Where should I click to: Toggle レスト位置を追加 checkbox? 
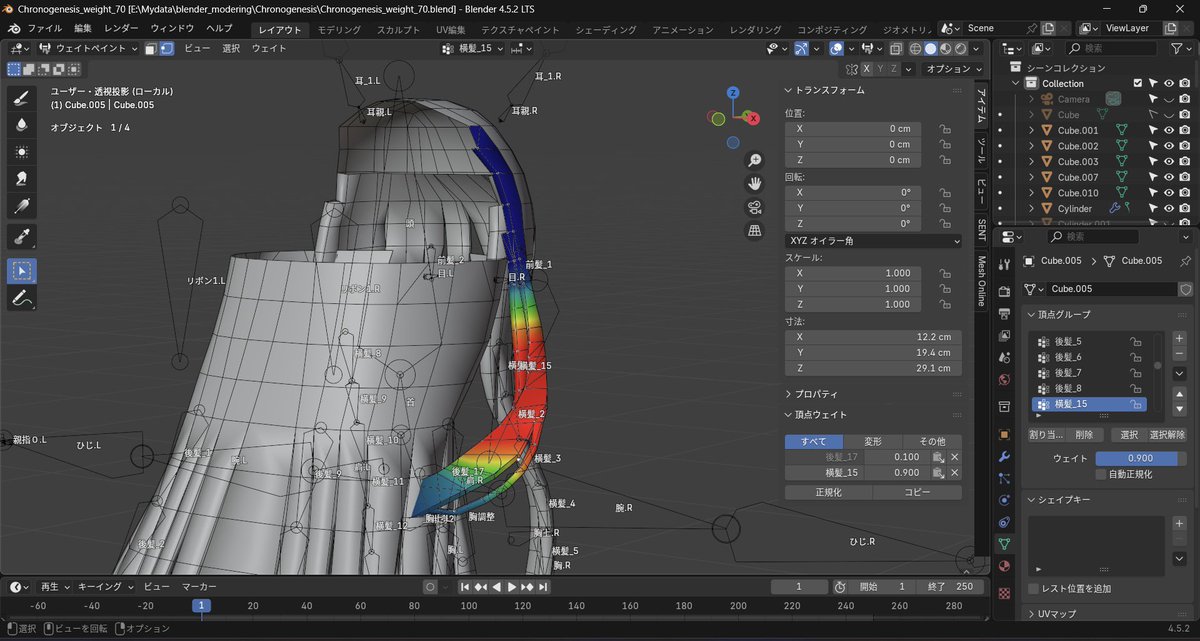coord(1033,589)
